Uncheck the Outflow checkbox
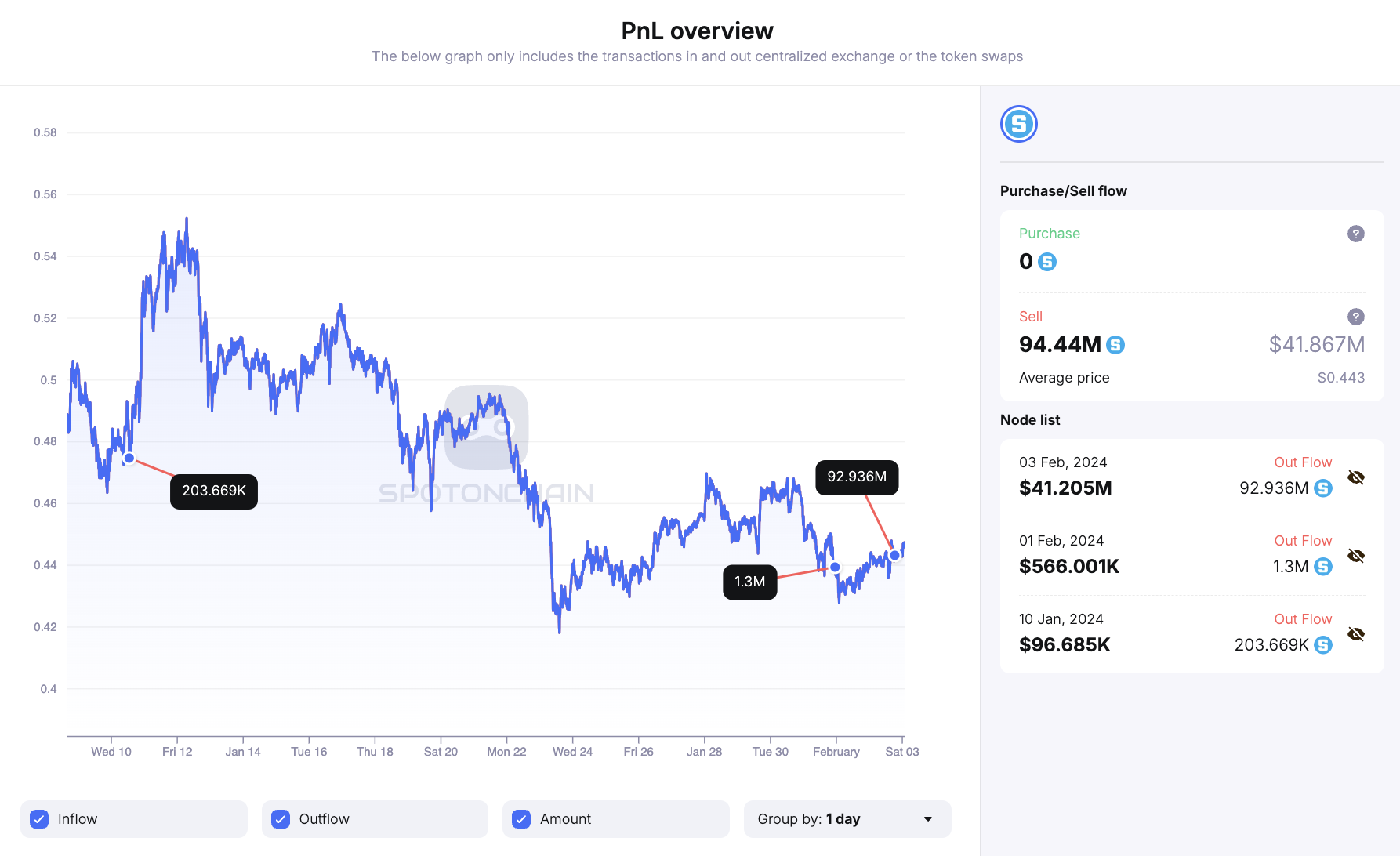 tap(281, 819)
